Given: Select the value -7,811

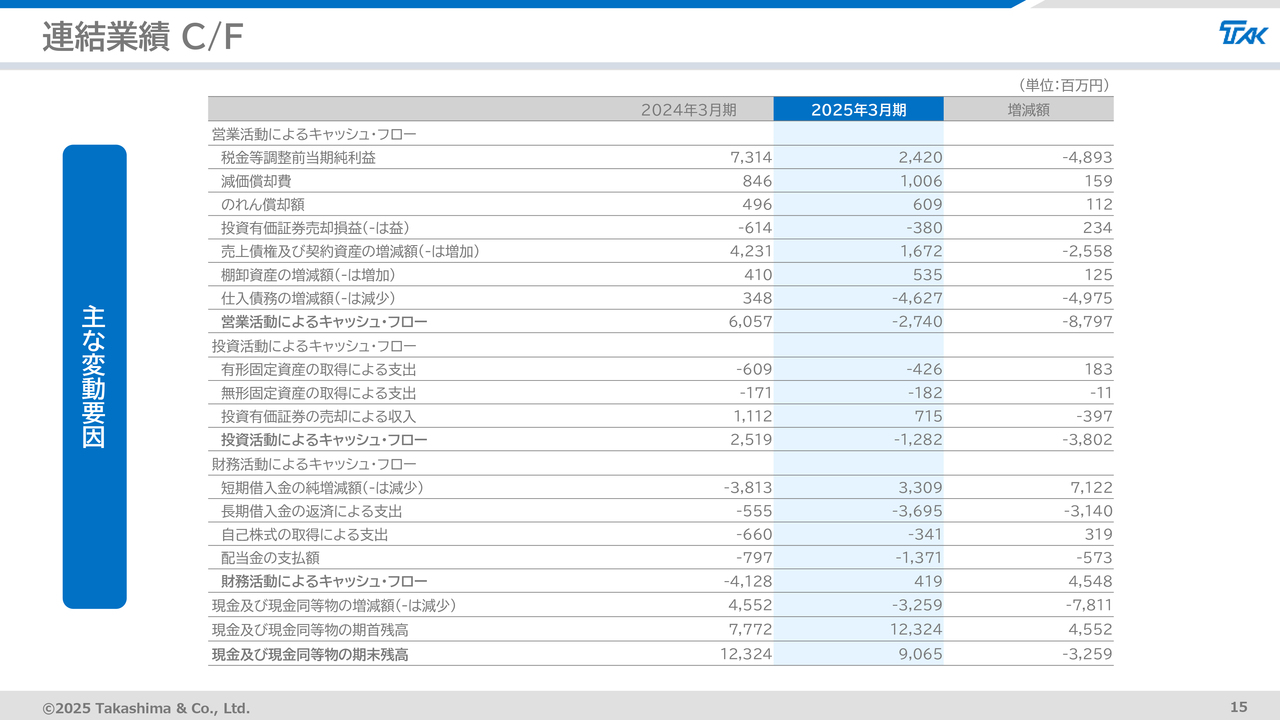Looking at the screenshot, I should [x=1088, y=605].
